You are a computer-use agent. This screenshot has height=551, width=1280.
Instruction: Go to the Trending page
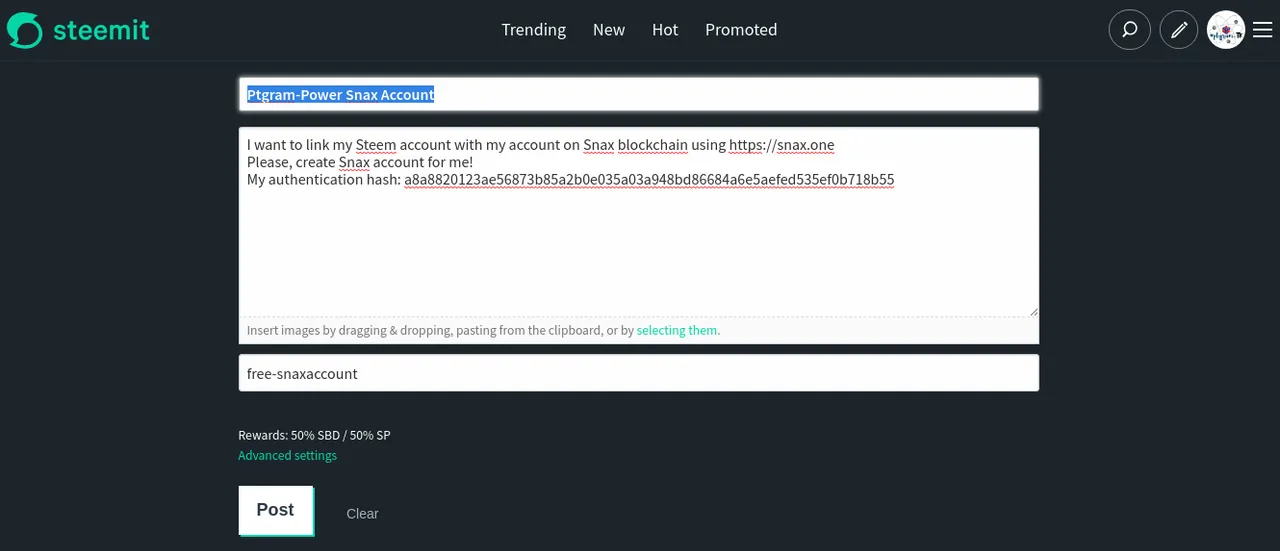[533, 30]
